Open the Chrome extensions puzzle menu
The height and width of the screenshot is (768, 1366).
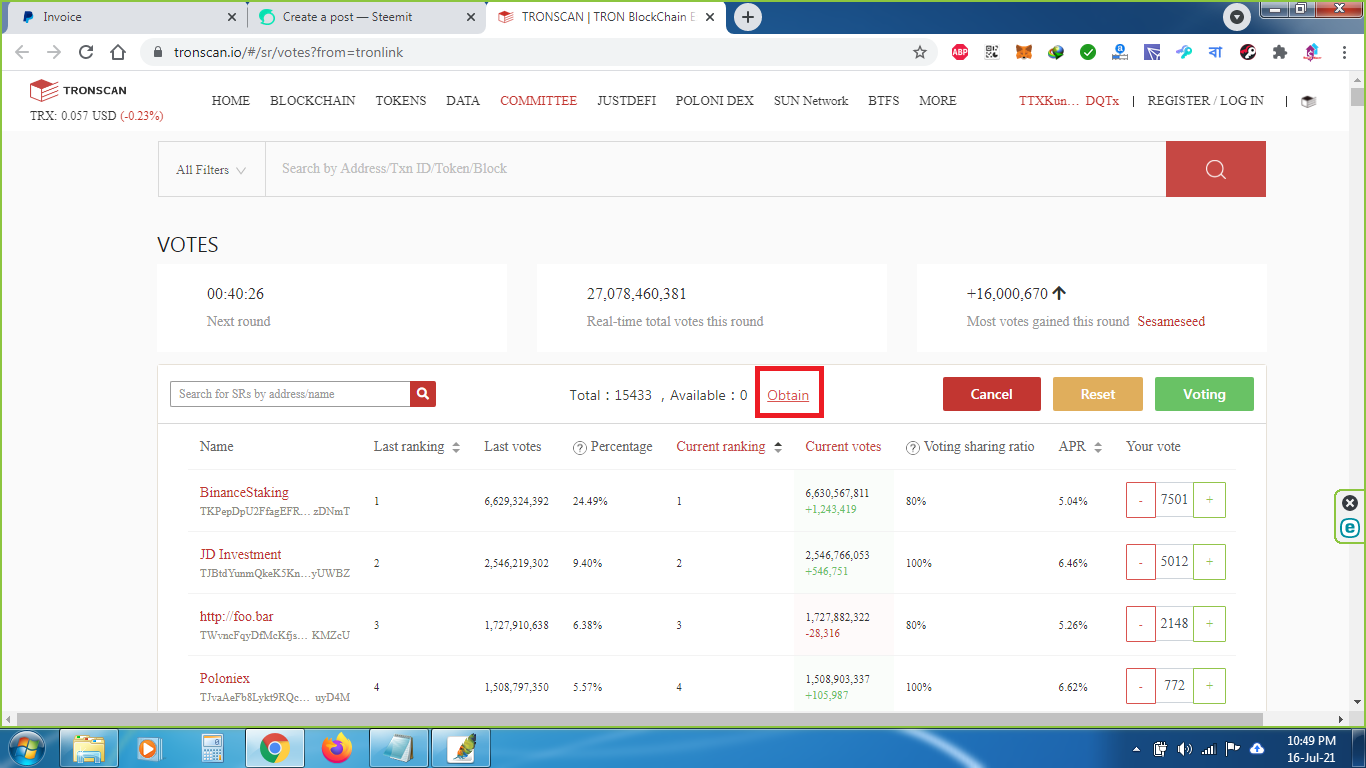pos(1280,52)
